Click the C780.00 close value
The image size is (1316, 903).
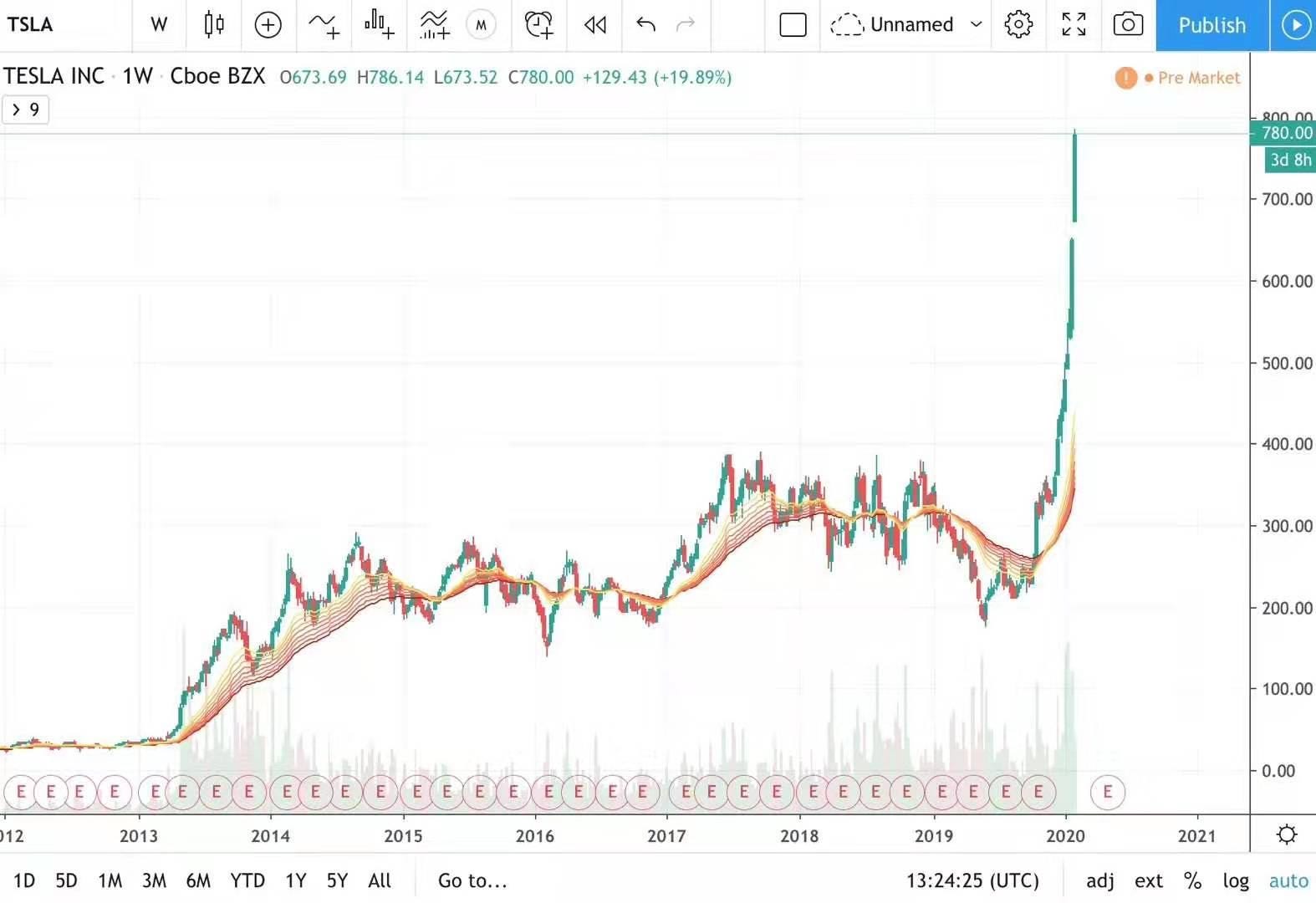tap(541, 78)
